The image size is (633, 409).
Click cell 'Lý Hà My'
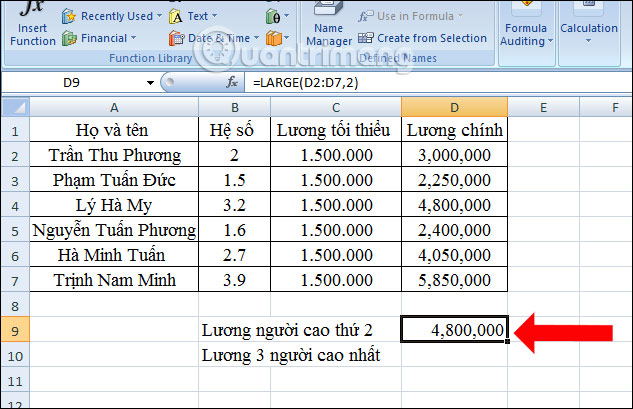pyautogui.click(x=114, y=205)
